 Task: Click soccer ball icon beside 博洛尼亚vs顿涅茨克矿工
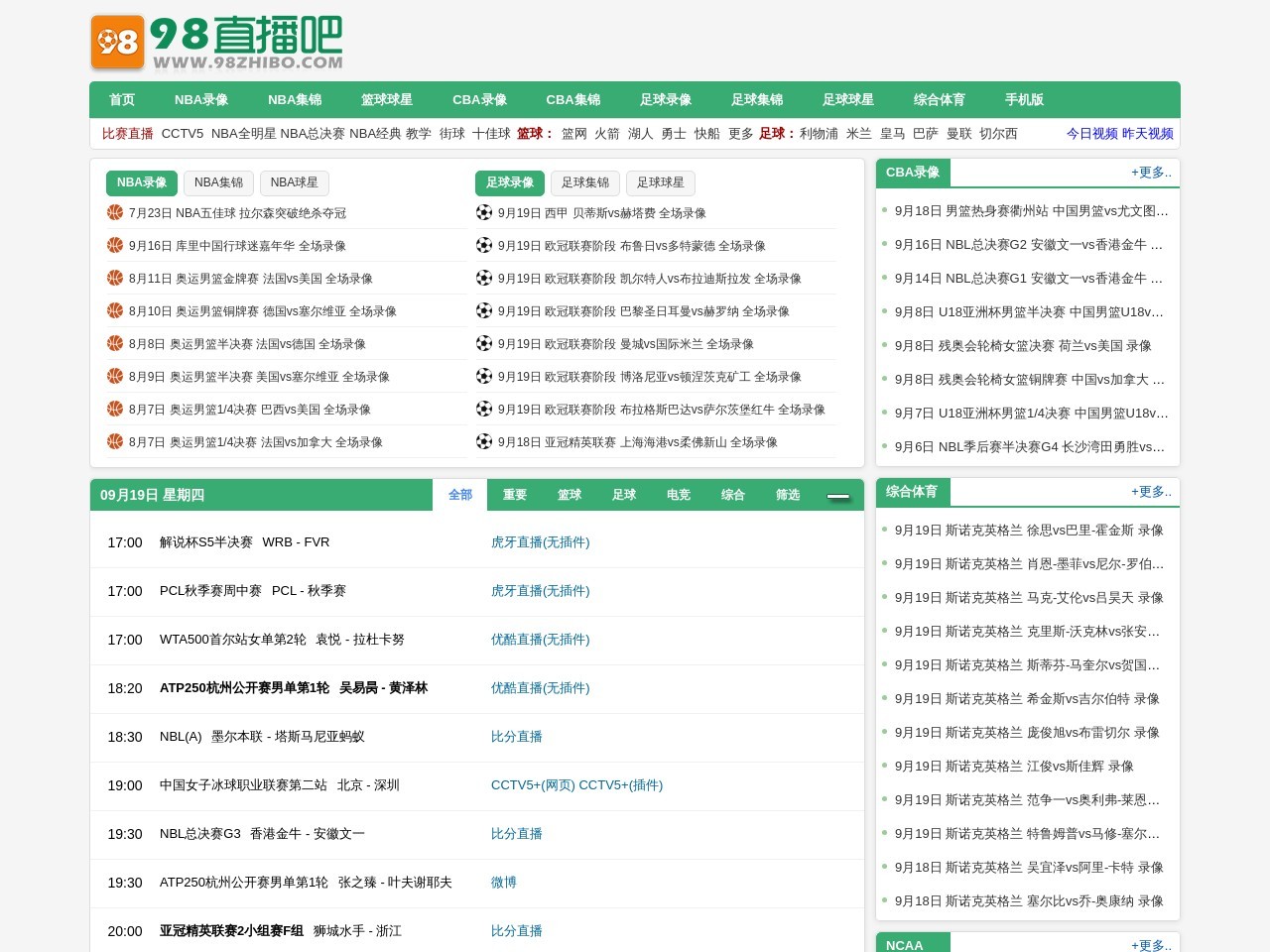pos(484,376)
